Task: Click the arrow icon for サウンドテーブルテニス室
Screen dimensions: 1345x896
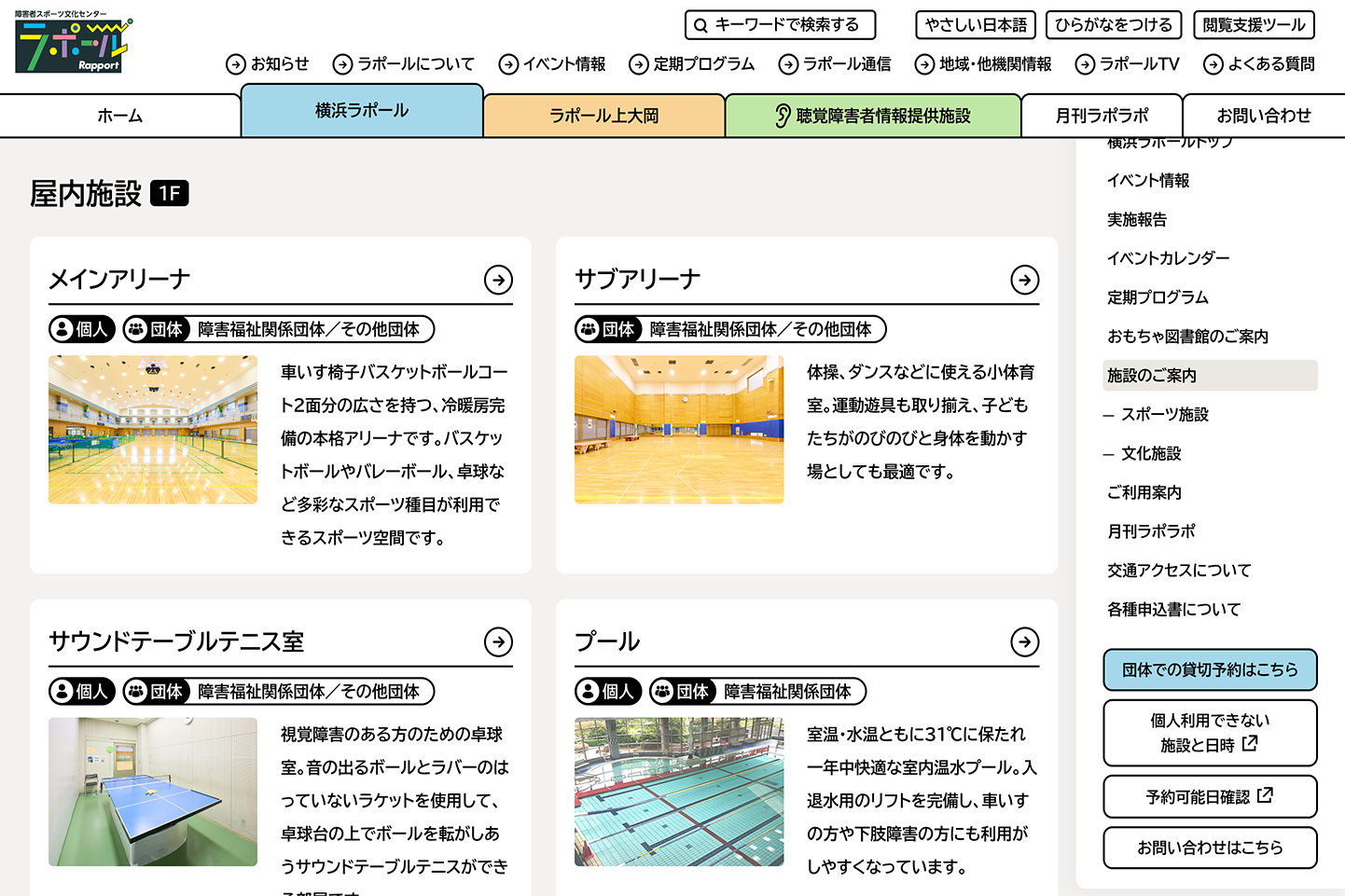Action: coord(498,641)
